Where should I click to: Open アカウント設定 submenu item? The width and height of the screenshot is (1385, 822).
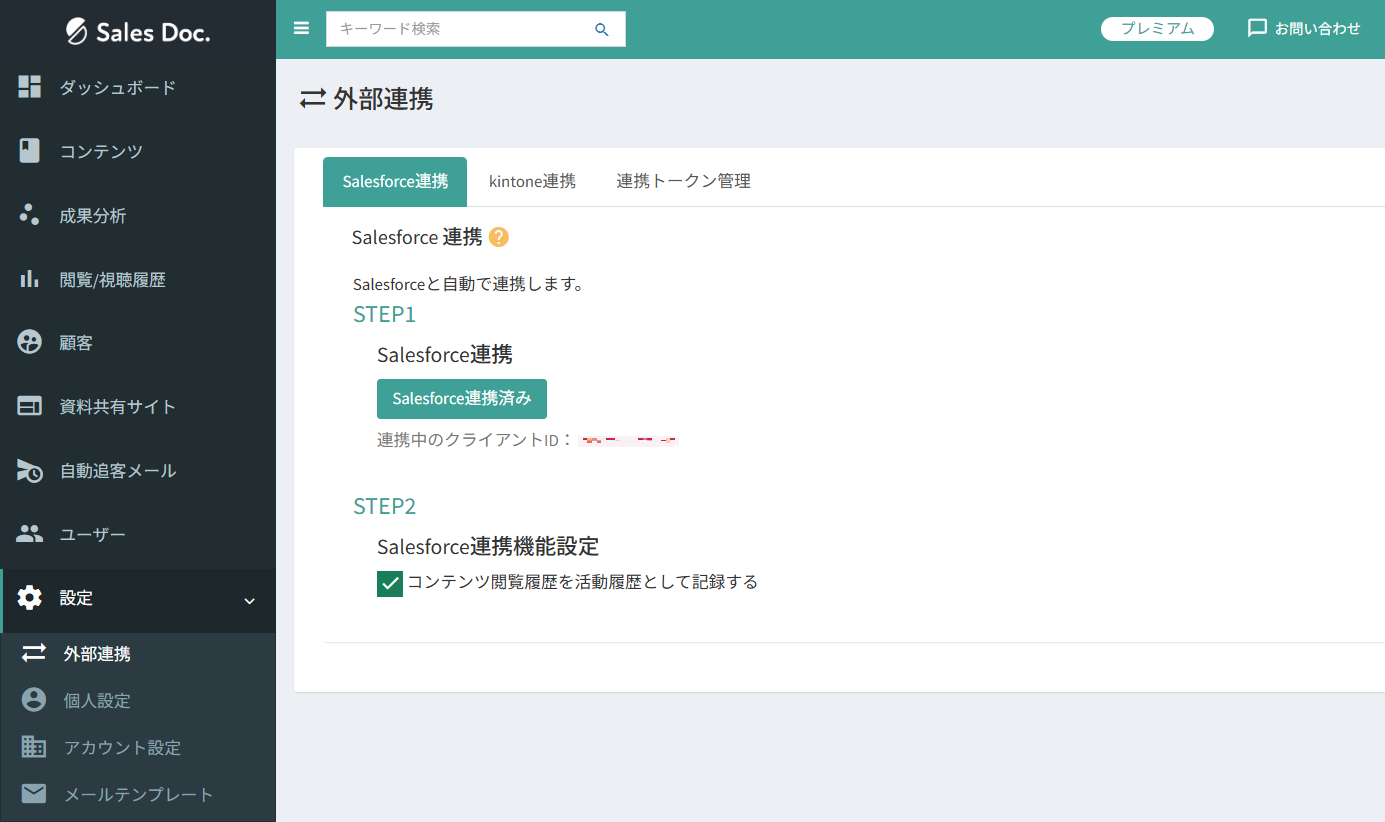pyautogui.click(x=122, y=748)
